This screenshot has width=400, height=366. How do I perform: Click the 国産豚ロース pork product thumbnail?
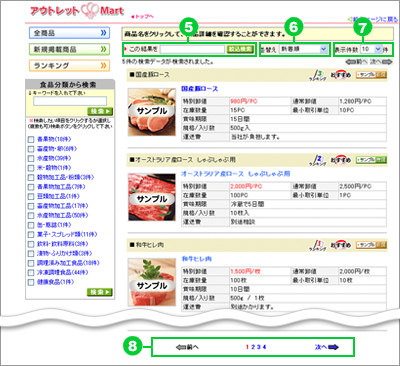(152, 112)
